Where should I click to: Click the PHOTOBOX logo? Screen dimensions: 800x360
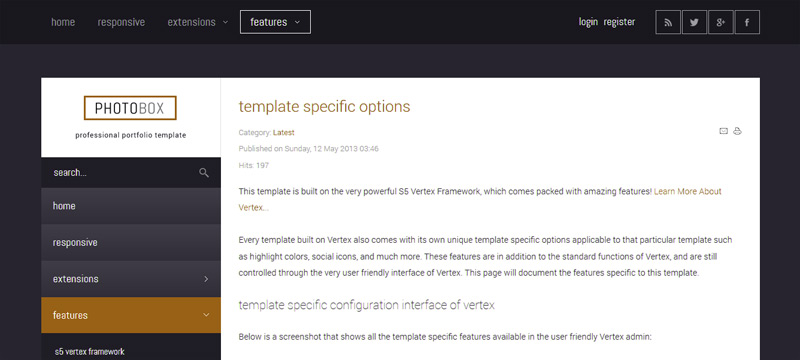click(x=130, y=108)
